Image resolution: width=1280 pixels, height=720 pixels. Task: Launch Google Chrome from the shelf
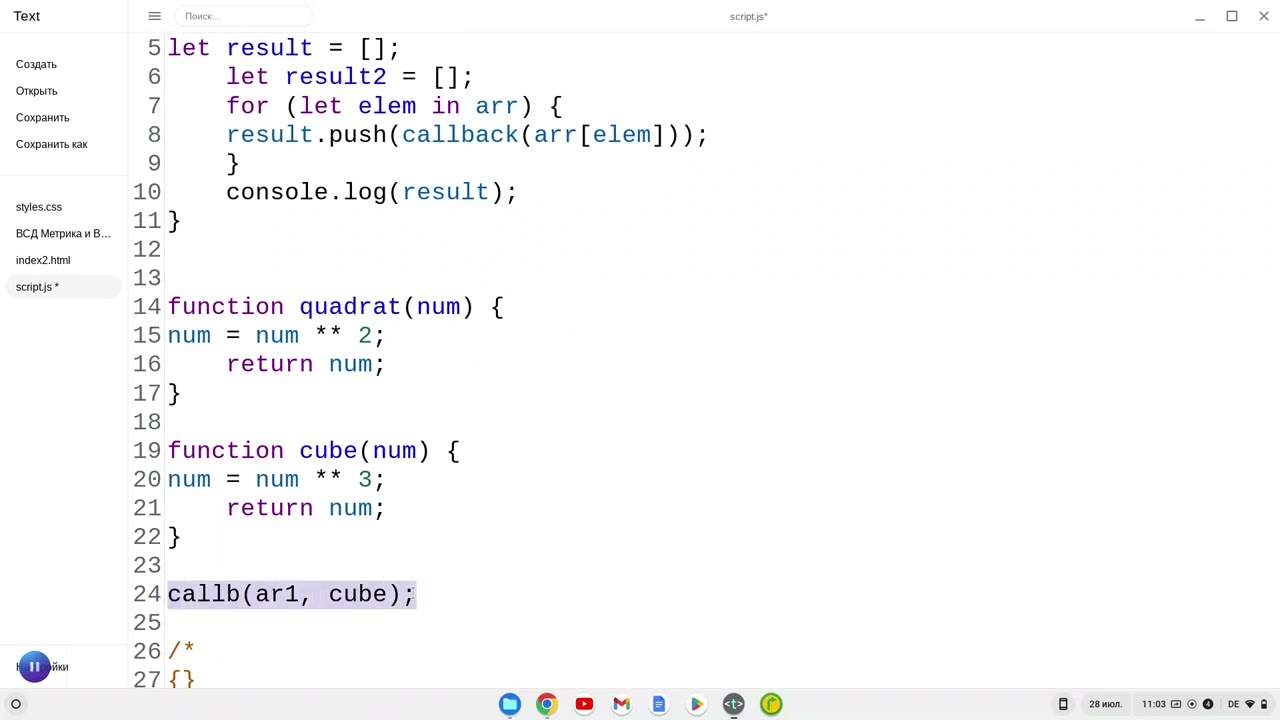point(547,704)
